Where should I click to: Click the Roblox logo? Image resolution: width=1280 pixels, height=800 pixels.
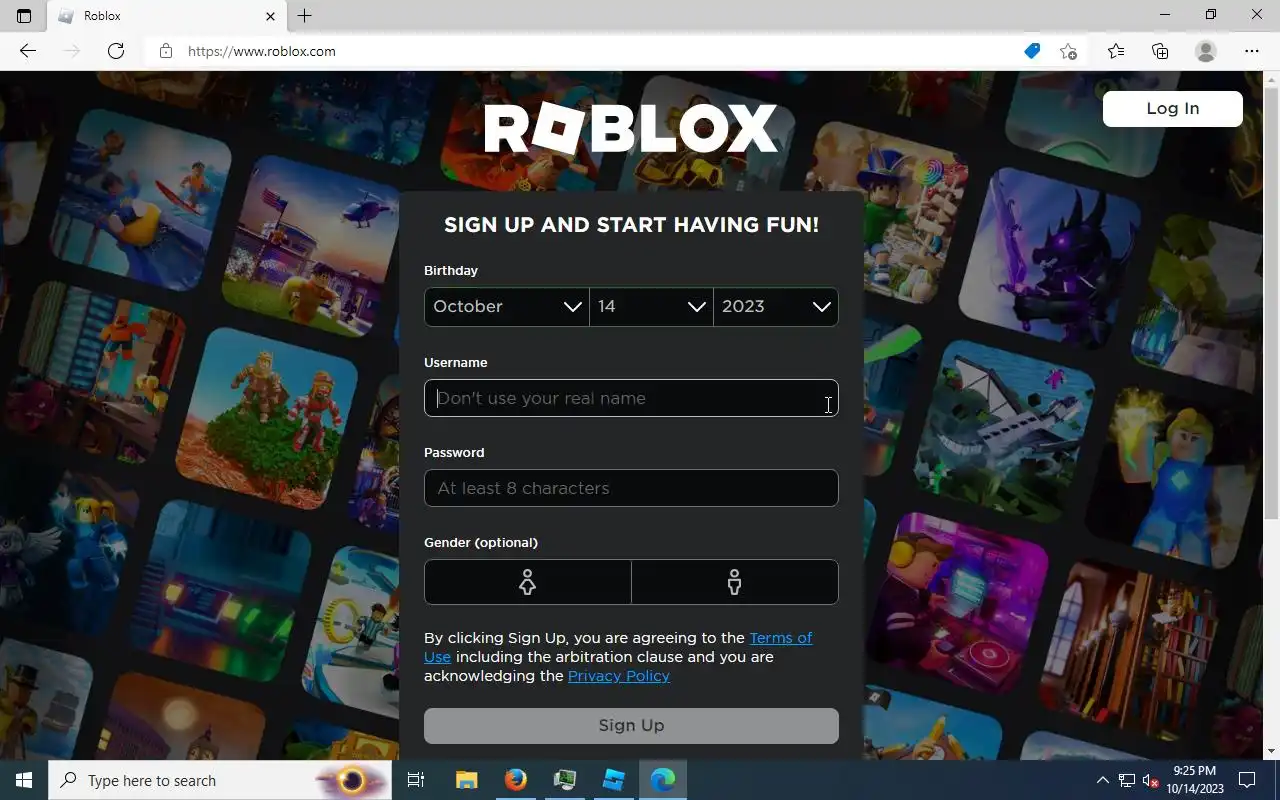(x=631, y=129)
